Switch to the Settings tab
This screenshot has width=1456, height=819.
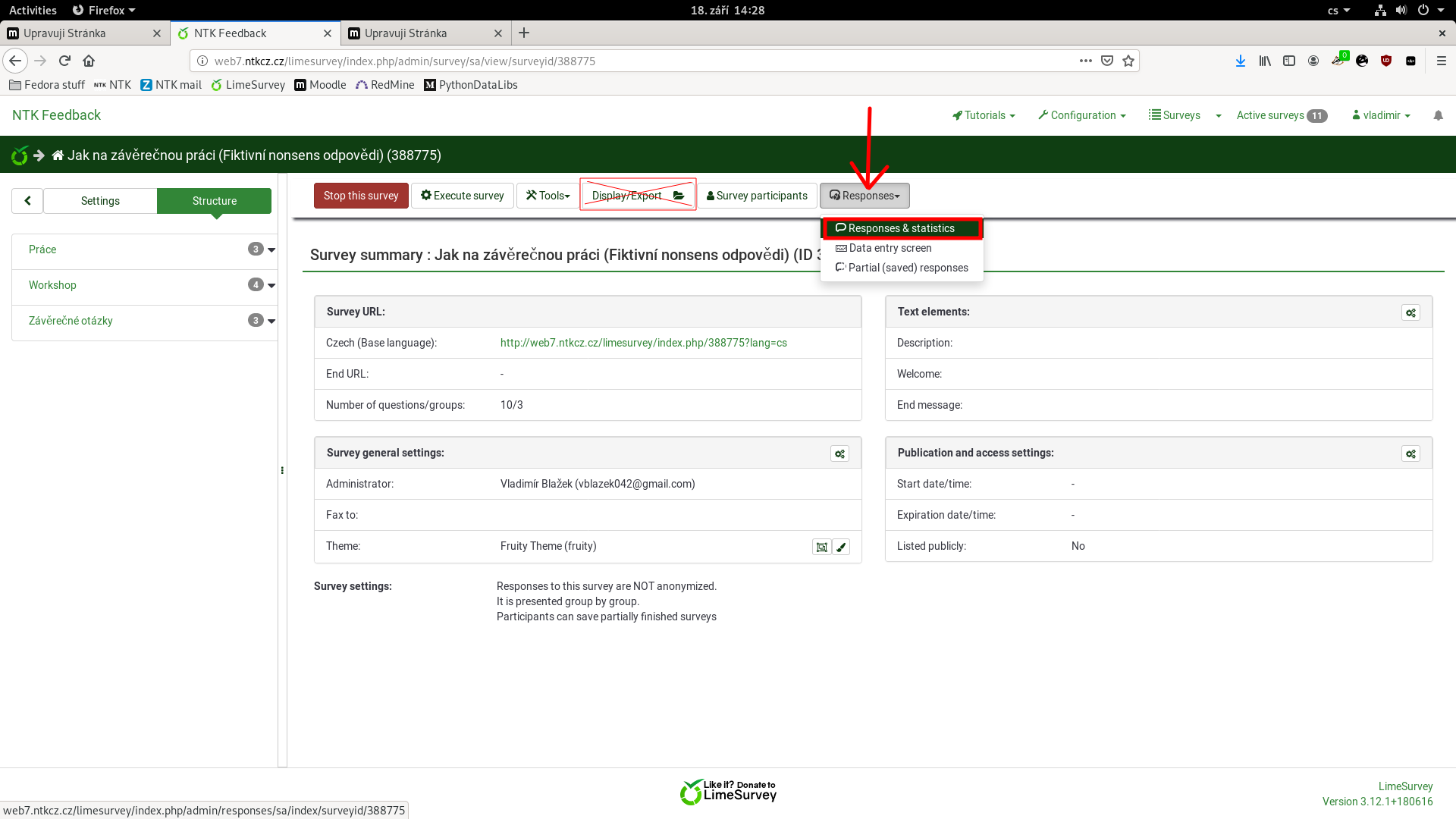[100, 201]
